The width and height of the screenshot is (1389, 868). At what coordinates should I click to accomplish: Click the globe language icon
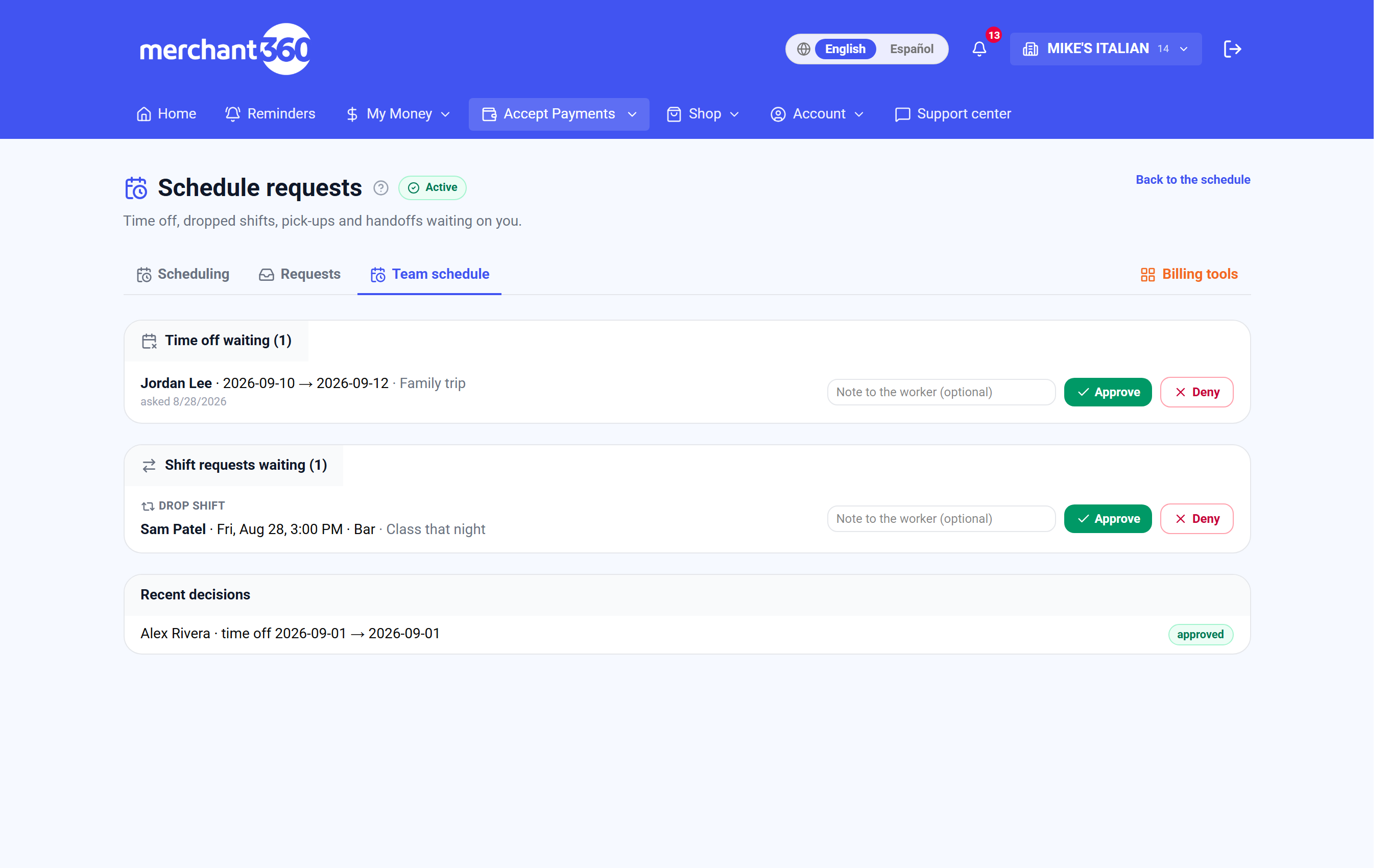(x=804, y=50)
